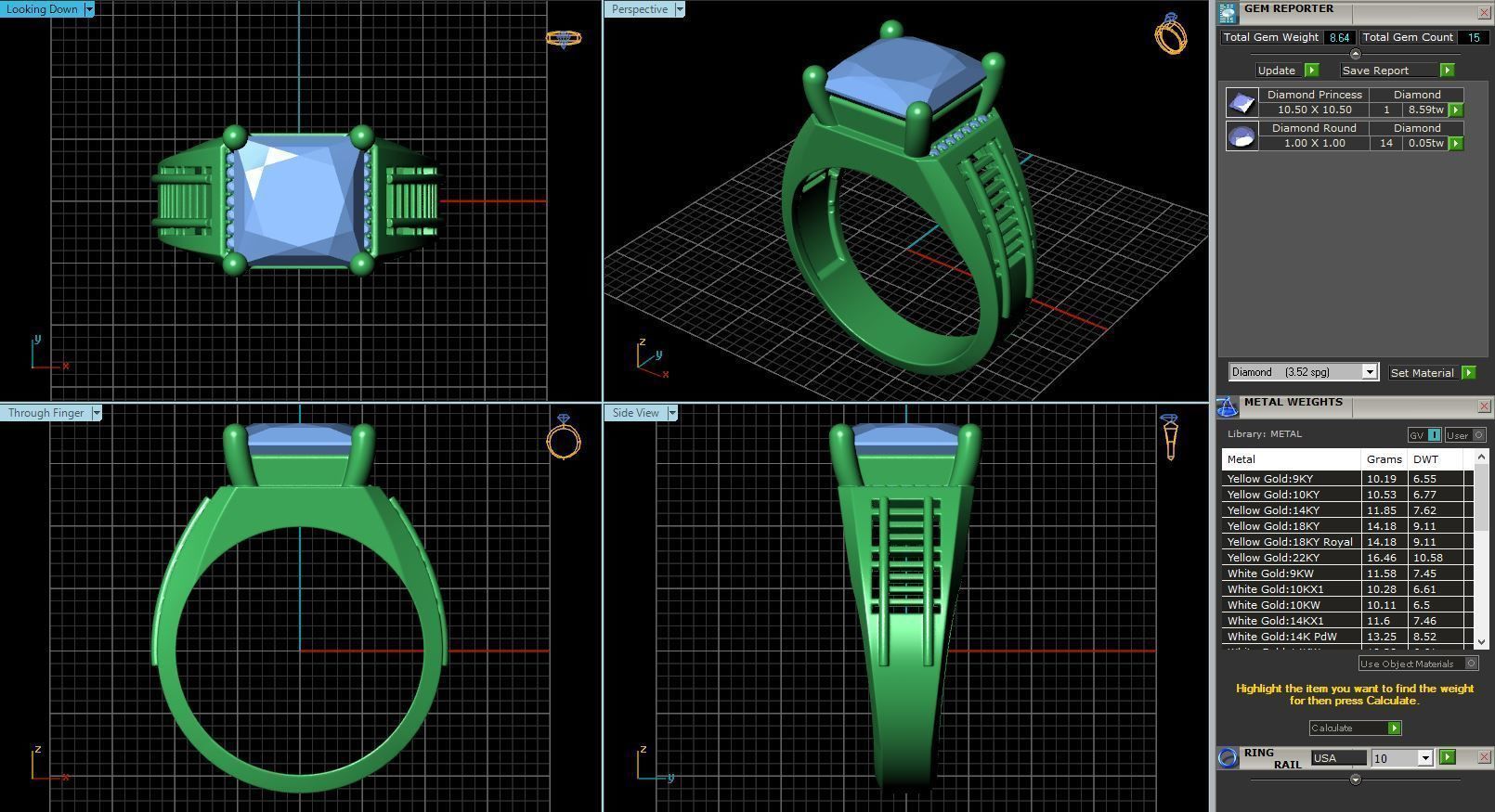This screenshot has width=1495, height=812.
Task: Click the Ring Rail panel icon
Action: (x=1228, y=758)
